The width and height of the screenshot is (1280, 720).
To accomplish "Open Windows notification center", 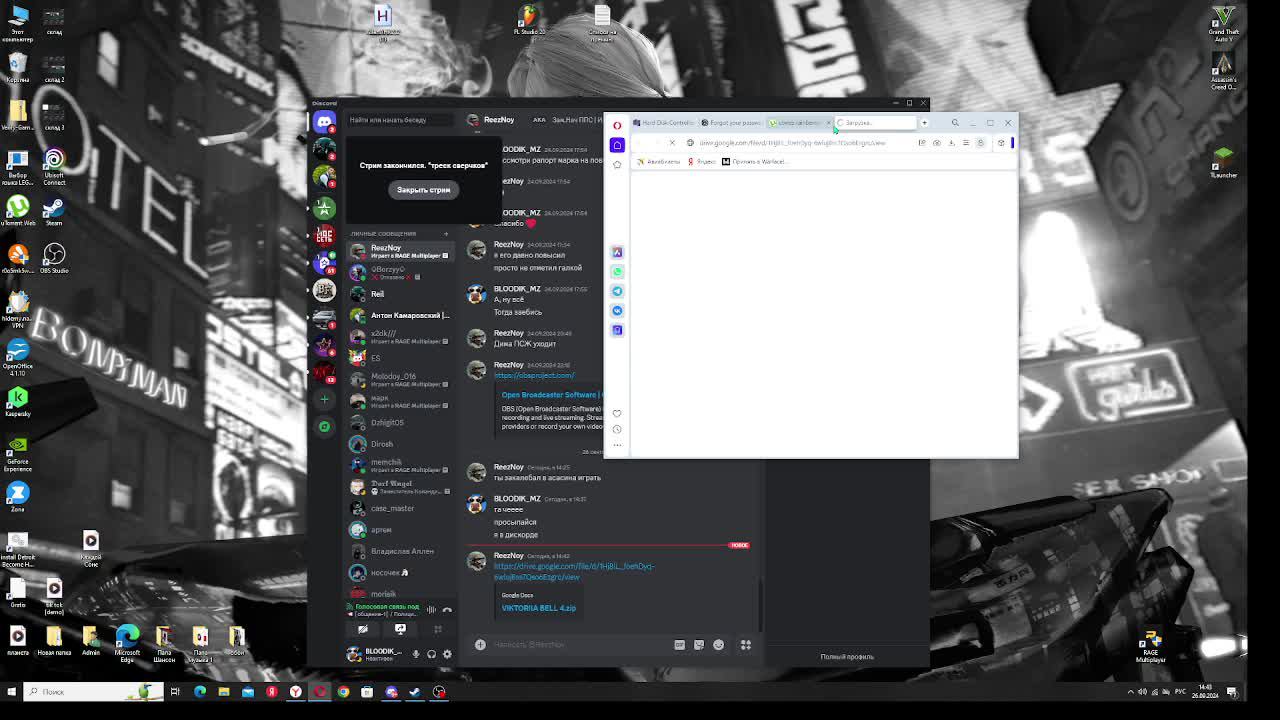I will tap(1232, 692).
